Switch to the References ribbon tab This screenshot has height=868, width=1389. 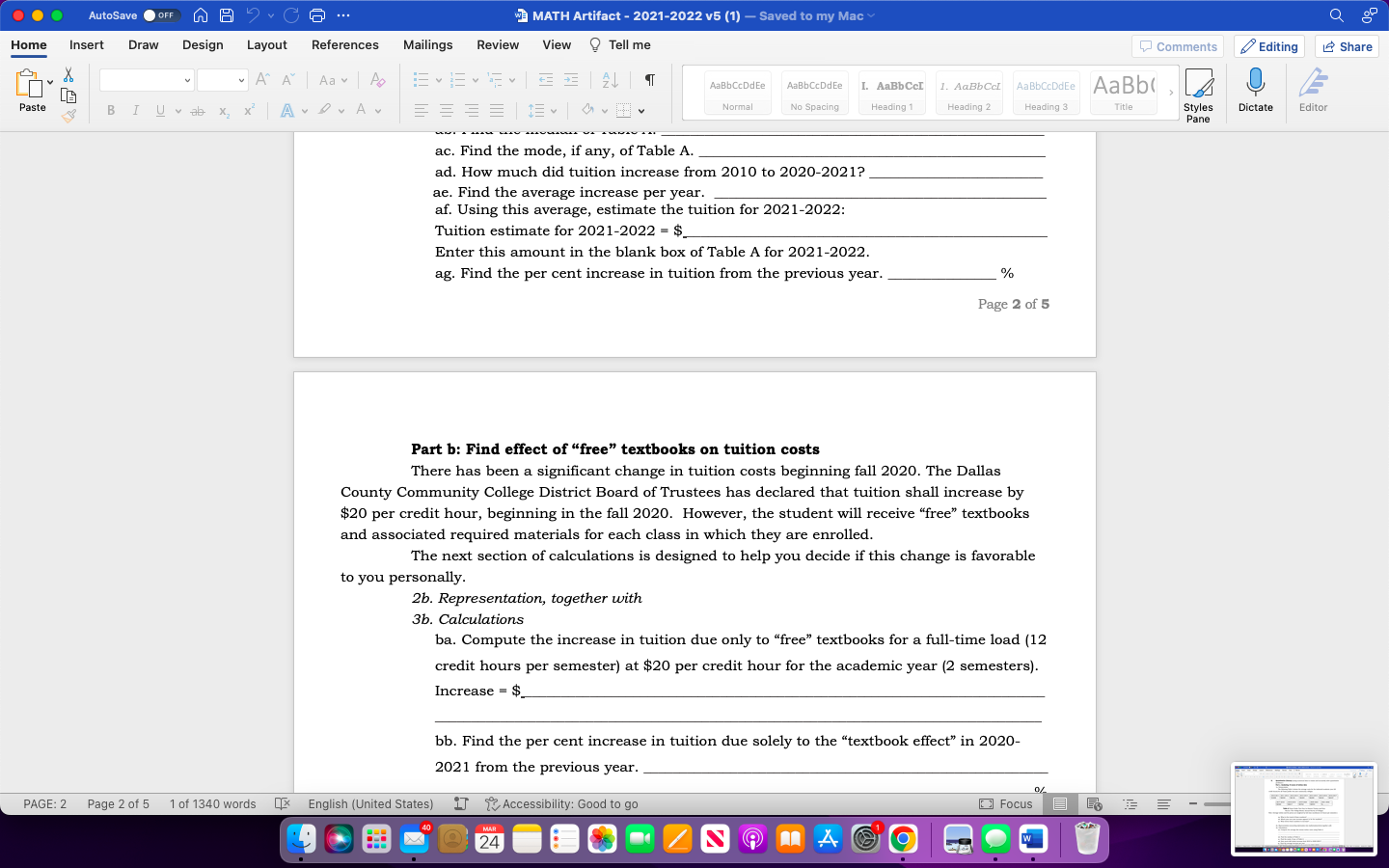click(x=344, y=44)
